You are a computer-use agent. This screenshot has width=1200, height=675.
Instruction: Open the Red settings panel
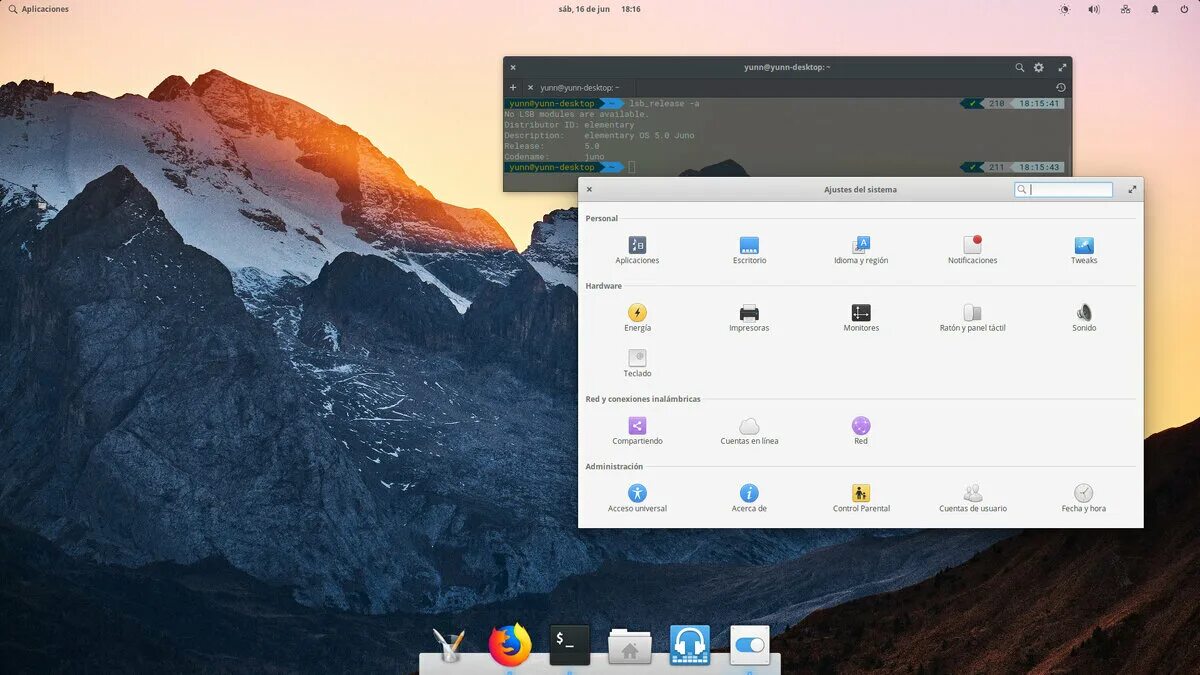(x=860, y=425)
